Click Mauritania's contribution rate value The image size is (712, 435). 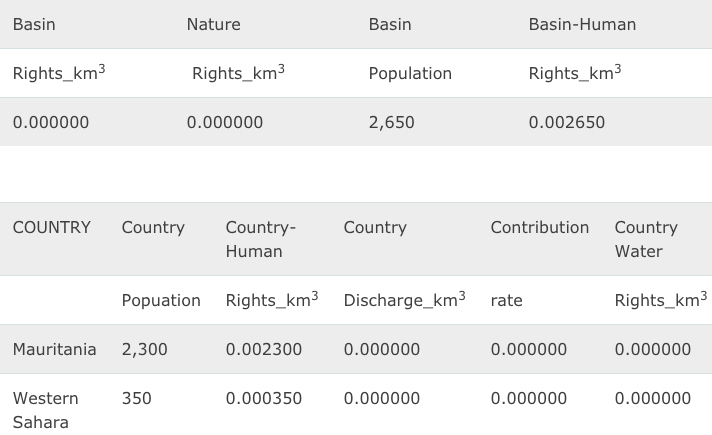[528, 349]
